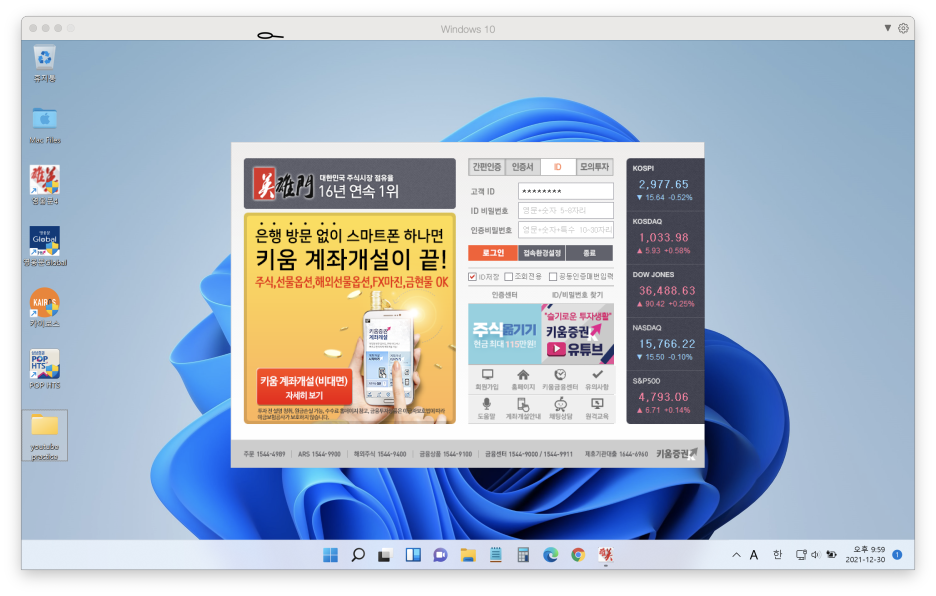Select the POP HTS desktop shortcut
Image resolution: width=936 pixels, height=596 pixels.
pos(45,369)
